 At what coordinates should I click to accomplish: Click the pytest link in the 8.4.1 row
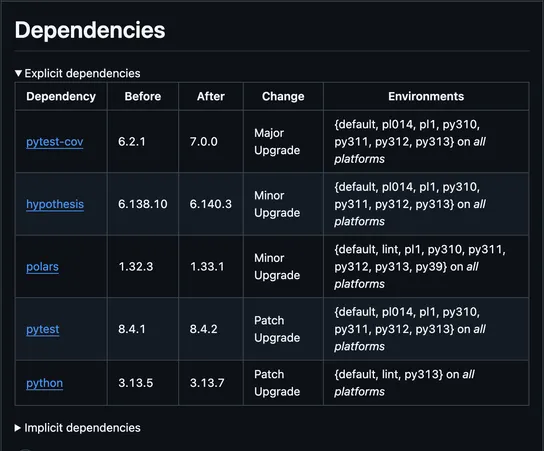pyautogui.click(x=43, y=329)
